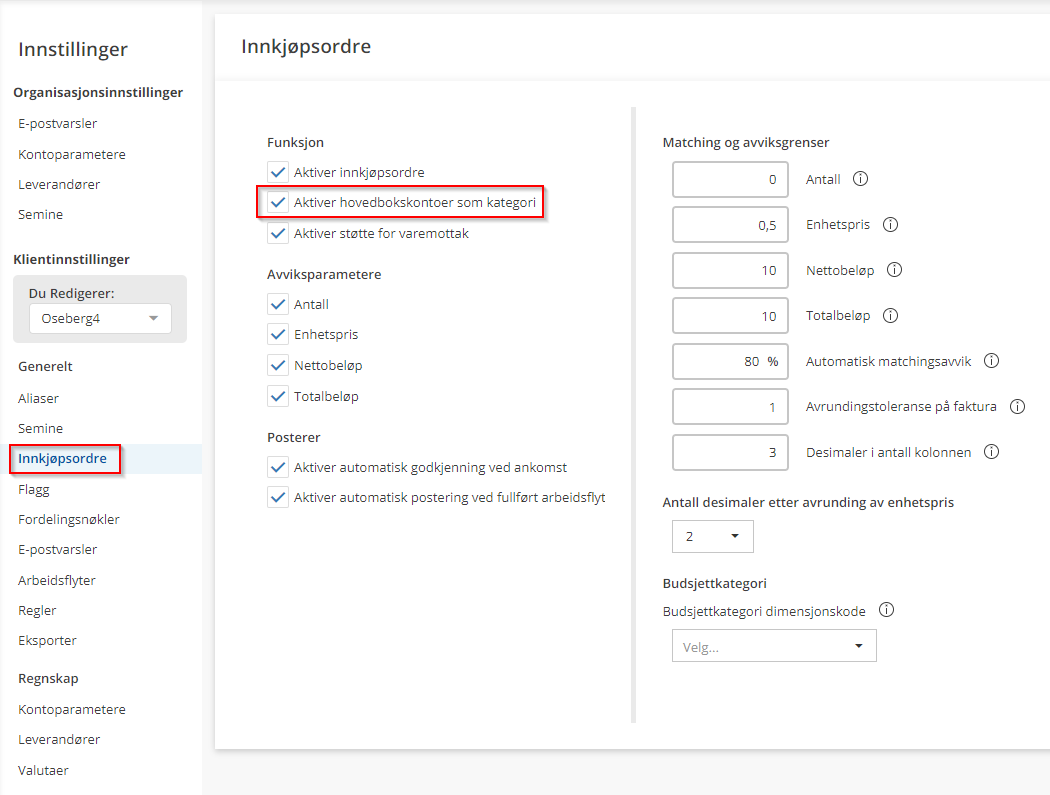
Task: Expand the enhetspris decimals dropdown
Action: (712, 537)
